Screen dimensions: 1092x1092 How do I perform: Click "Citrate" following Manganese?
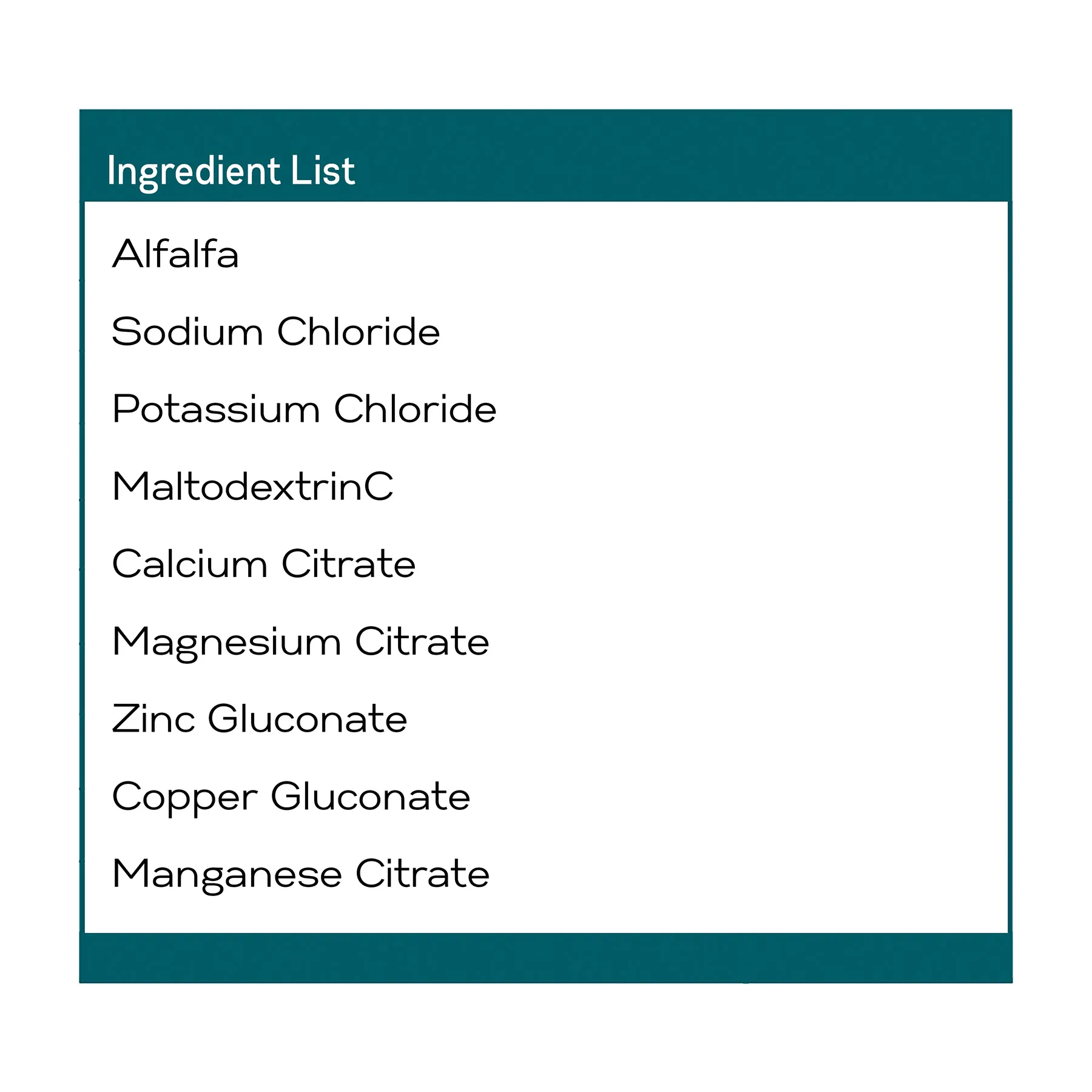[x=422, y=874]
